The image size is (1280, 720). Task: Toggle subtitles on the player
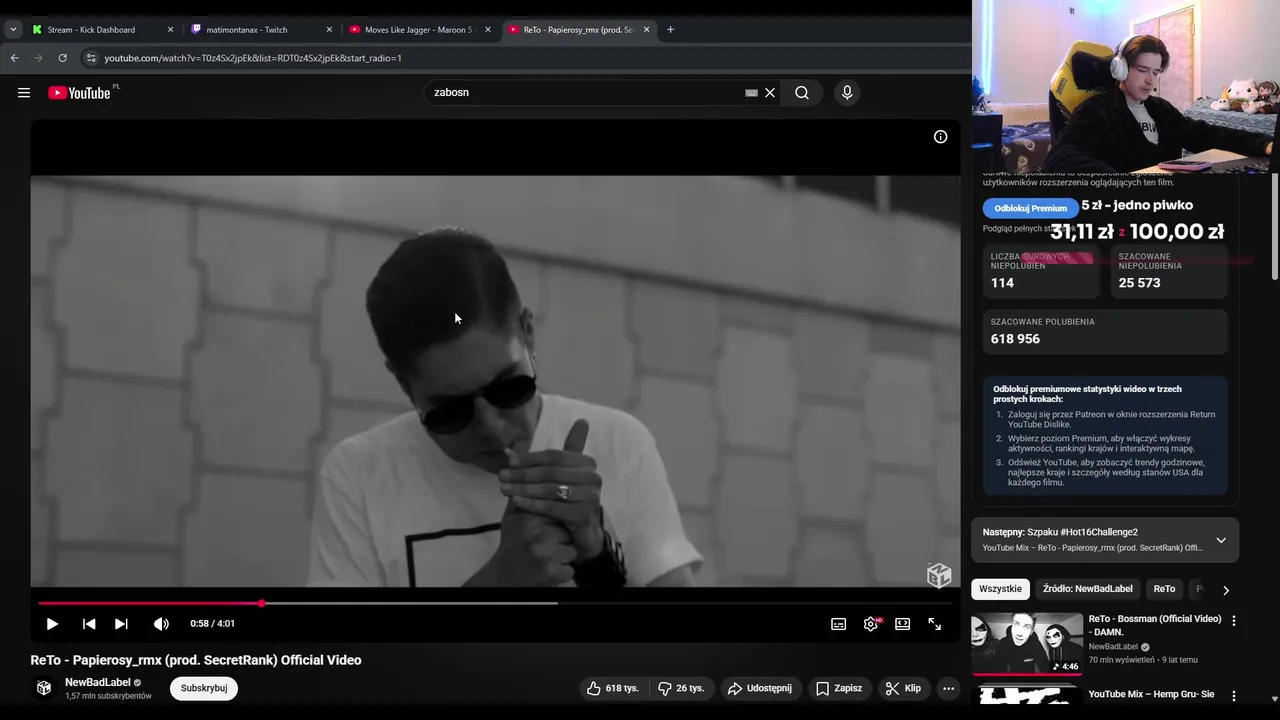(x=838, y=624)
